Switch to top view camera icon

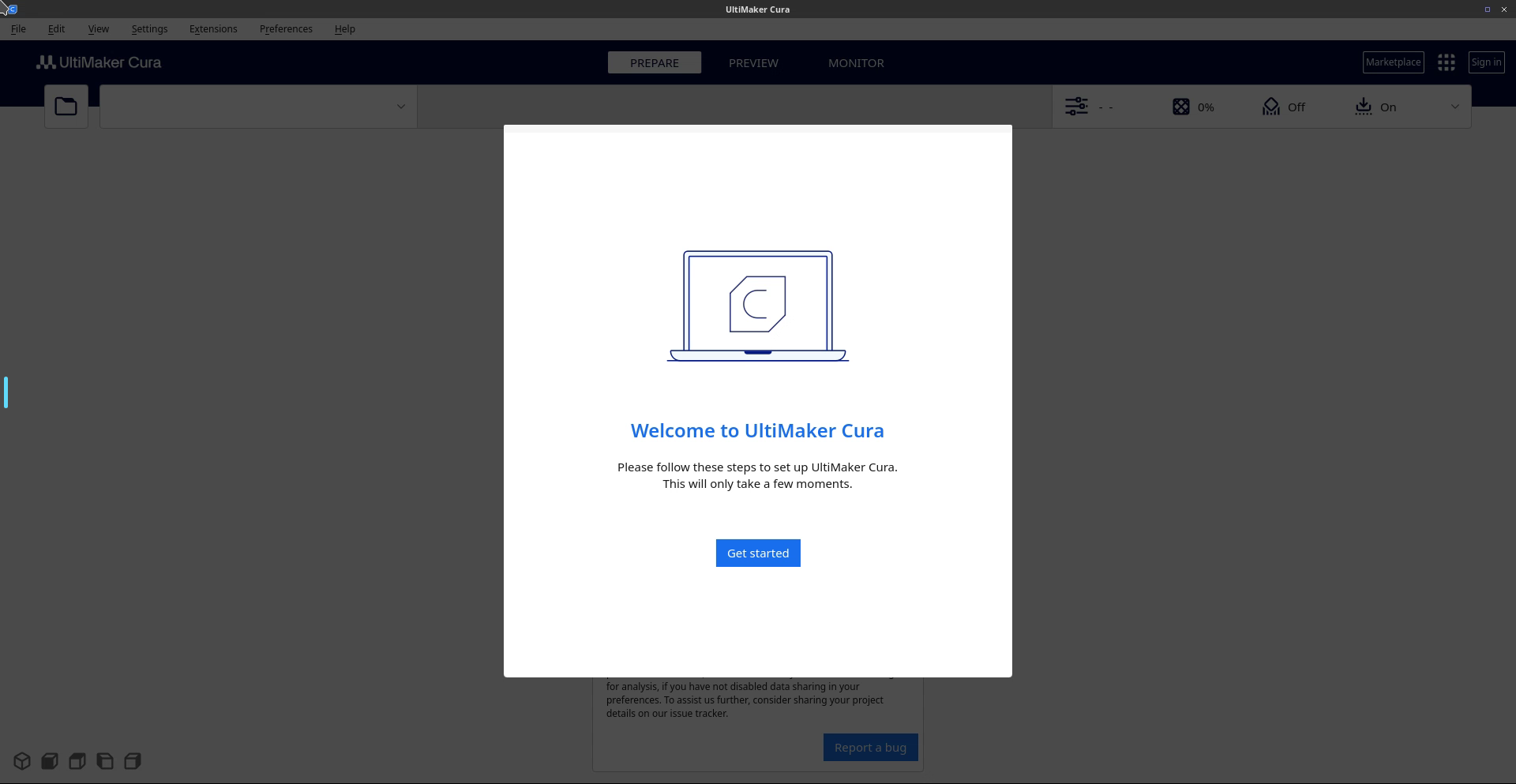coord(77,761)
